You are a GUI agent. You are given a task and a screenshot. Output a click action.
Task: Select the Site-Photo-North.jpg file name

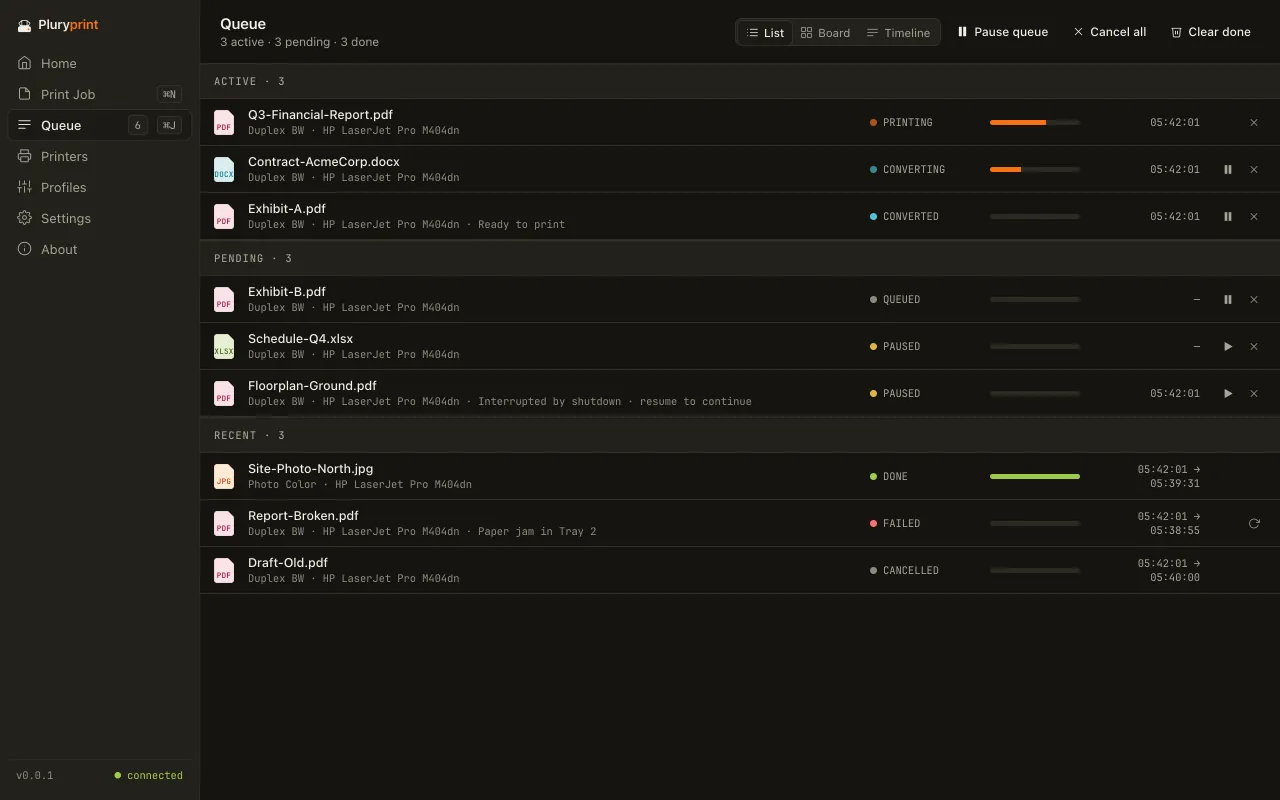pyautogui.click(x=310, y=468)
